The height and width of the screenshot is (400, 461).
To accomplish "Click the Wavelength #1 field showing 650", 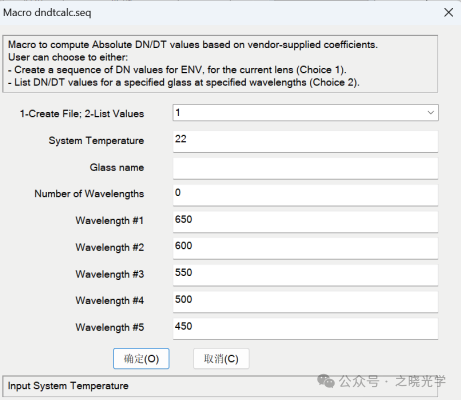I will coord(305,221).
